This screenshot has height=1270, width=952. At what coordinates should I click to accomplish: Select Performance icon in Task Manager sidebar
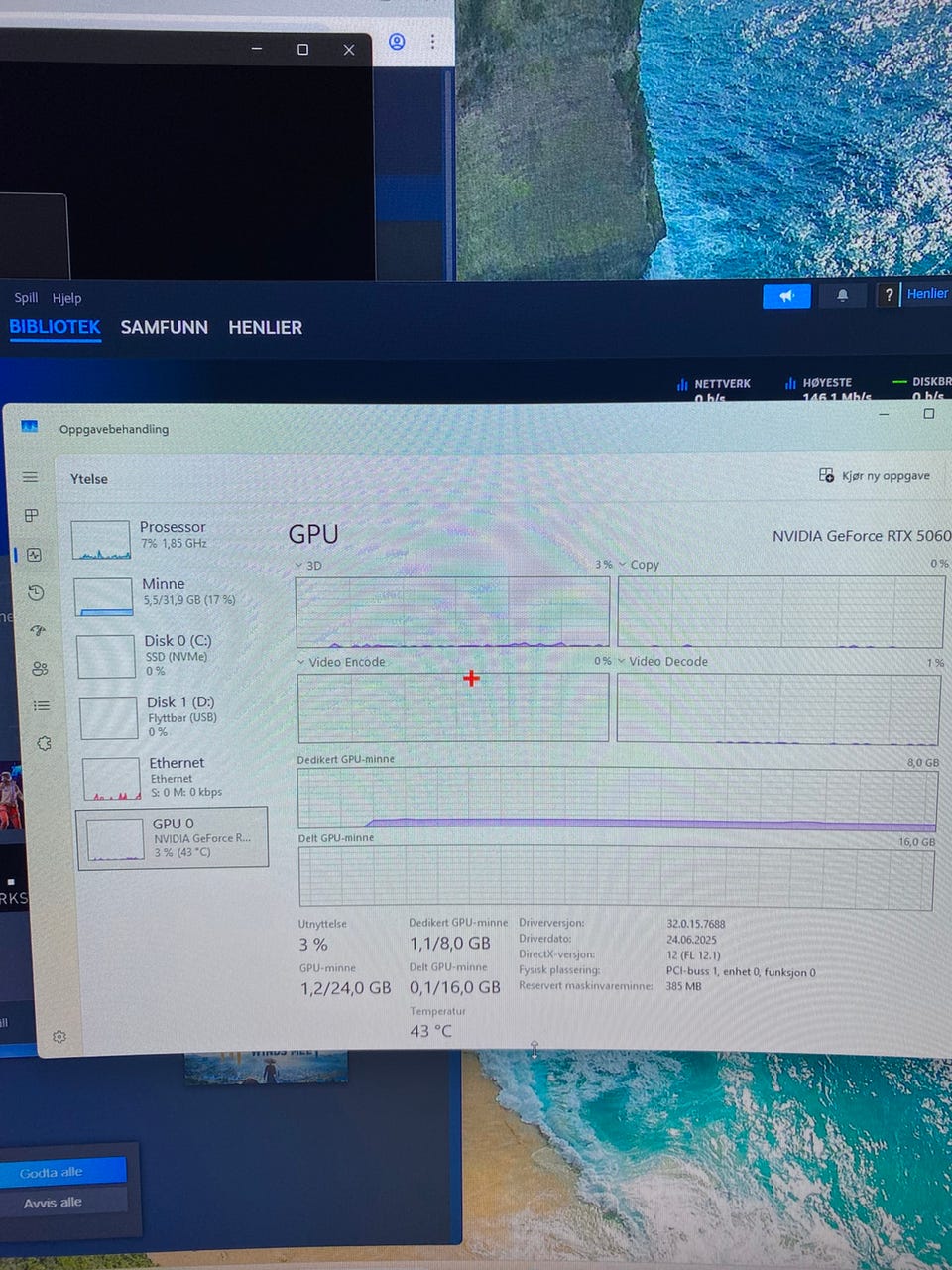(x=34, y=555)
